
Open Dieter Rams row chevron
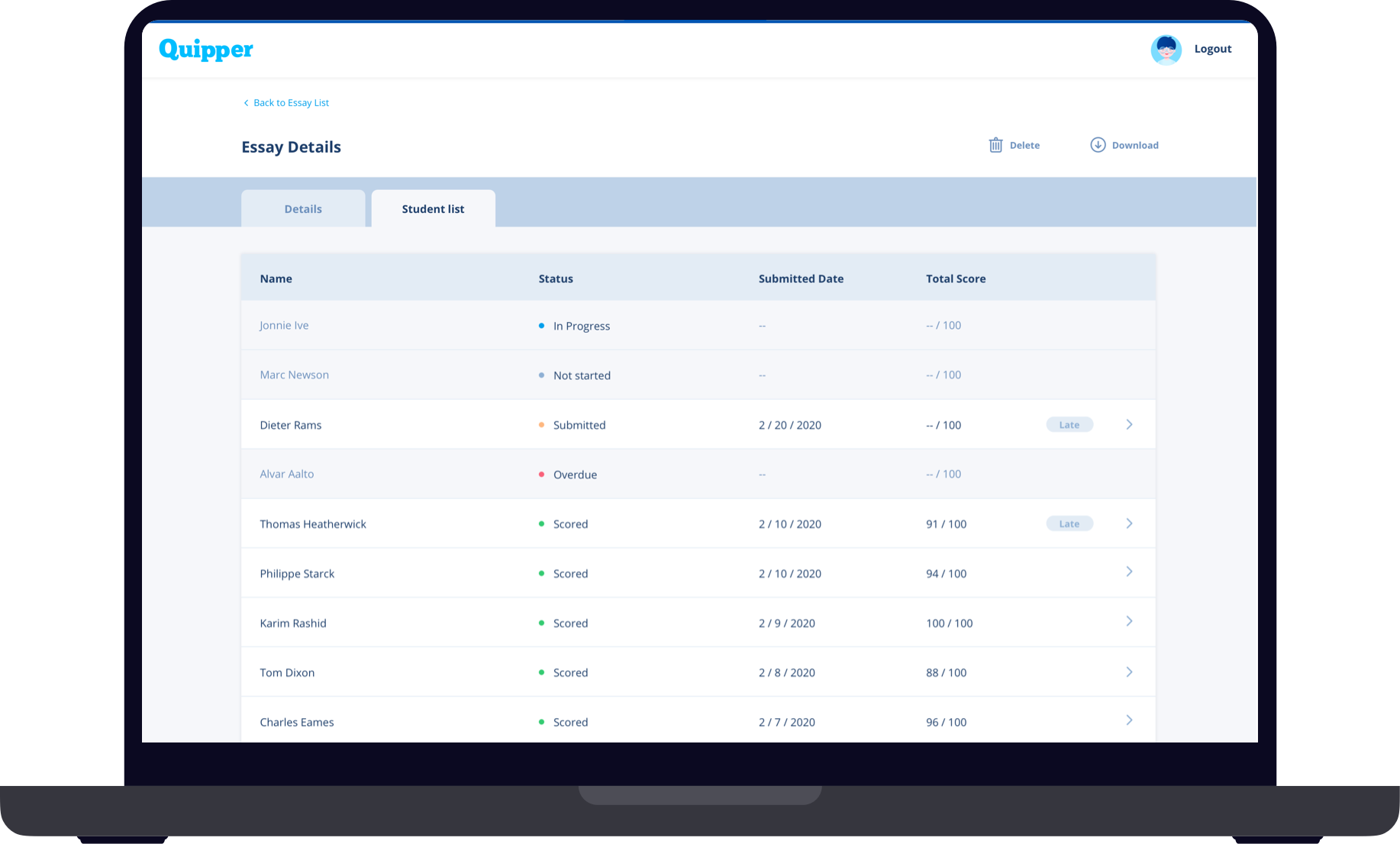pyautogui.click(x=1129, y=424)
